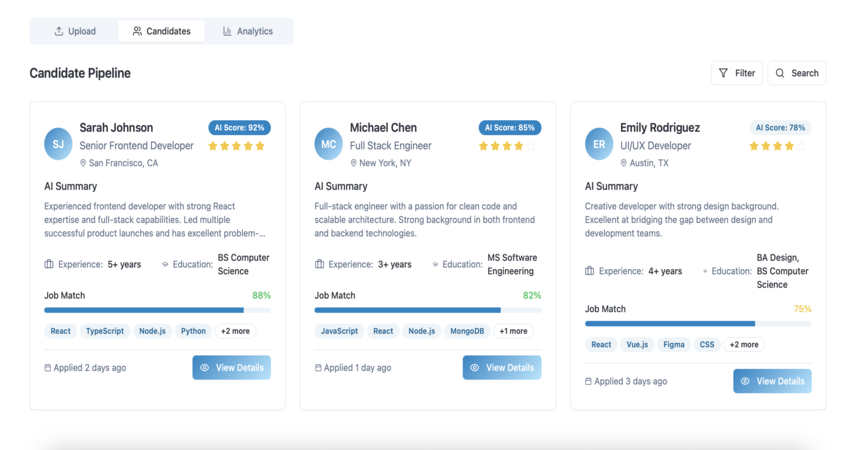Click the Emily Rodriguez ER avatar icon
Screen dimensions: 856x450
click(599, 144)
